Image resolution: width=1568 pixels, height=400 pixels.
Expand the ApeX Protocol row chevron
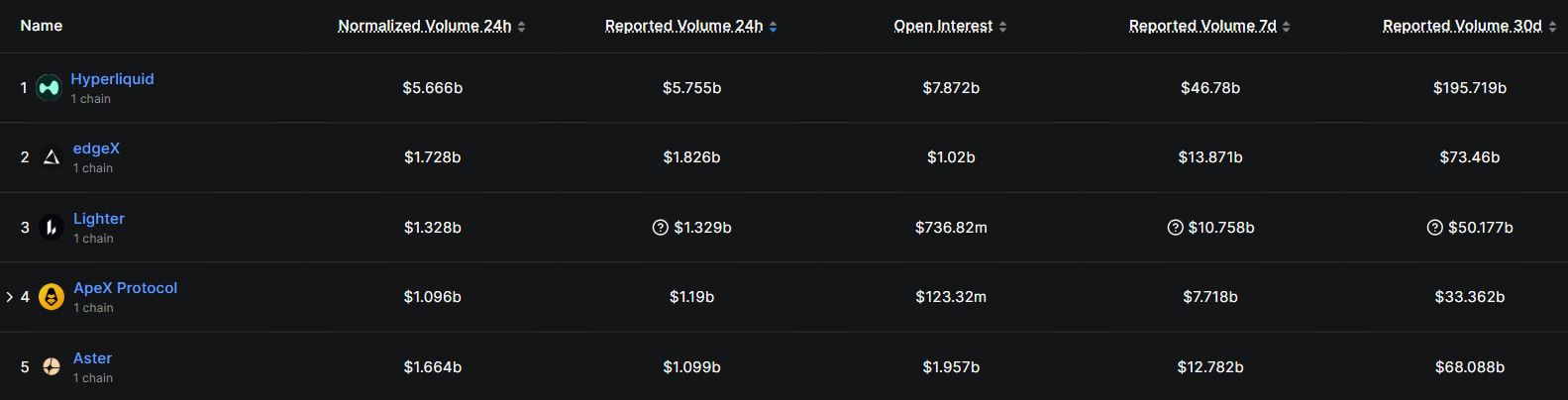(x=10, y=297)
